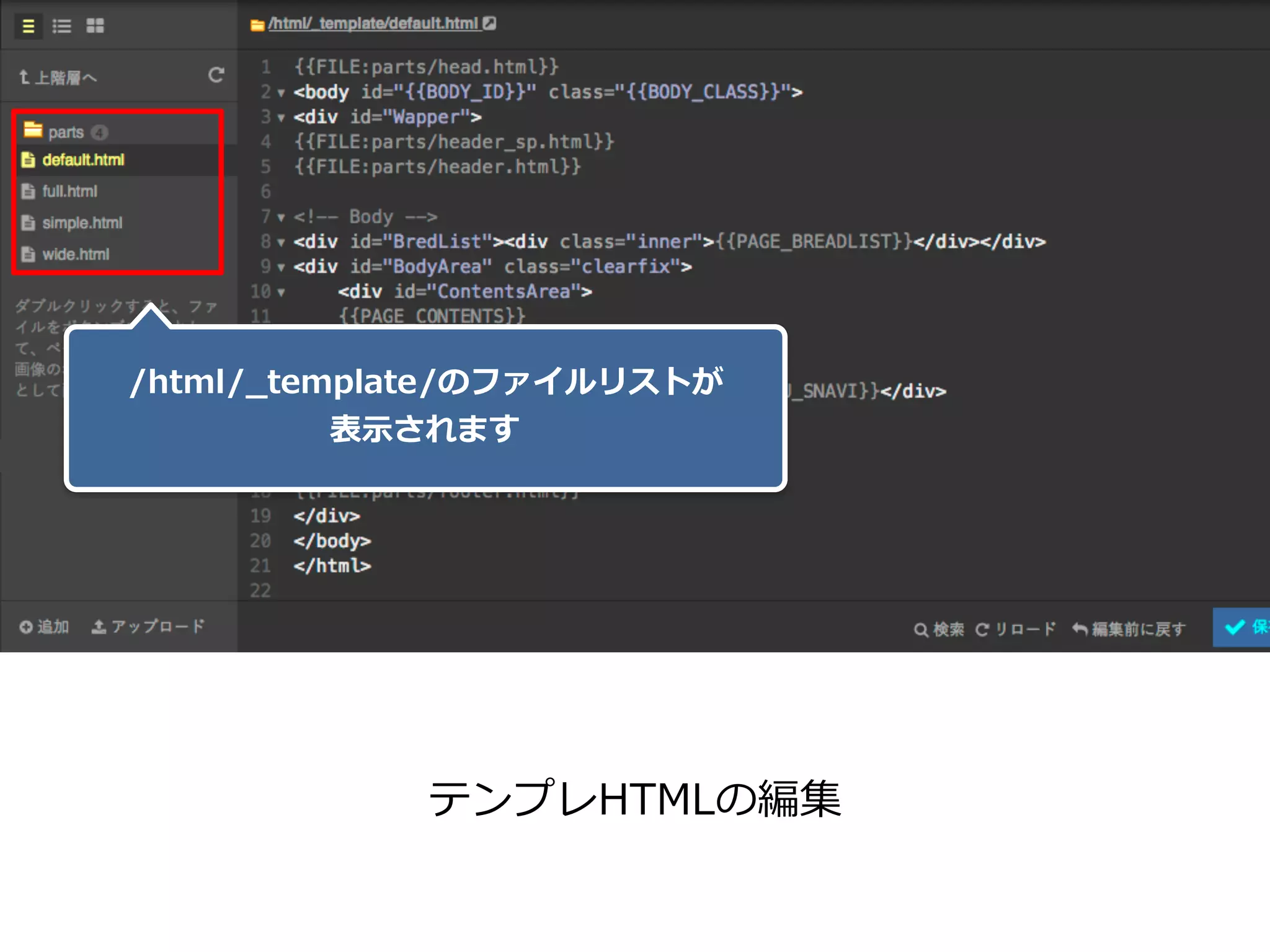Click code line 1 head.html include
Image resolution: width=1270 pixels, height=952 pixels.
427,67
